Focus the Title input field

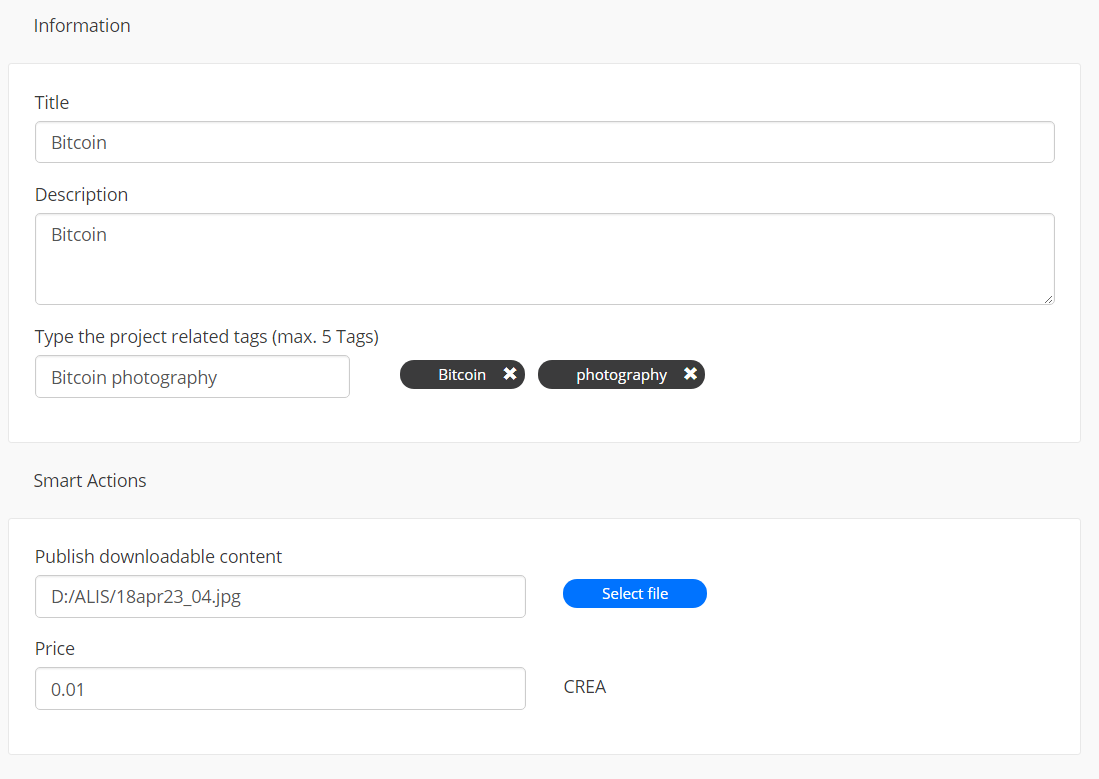545,142
